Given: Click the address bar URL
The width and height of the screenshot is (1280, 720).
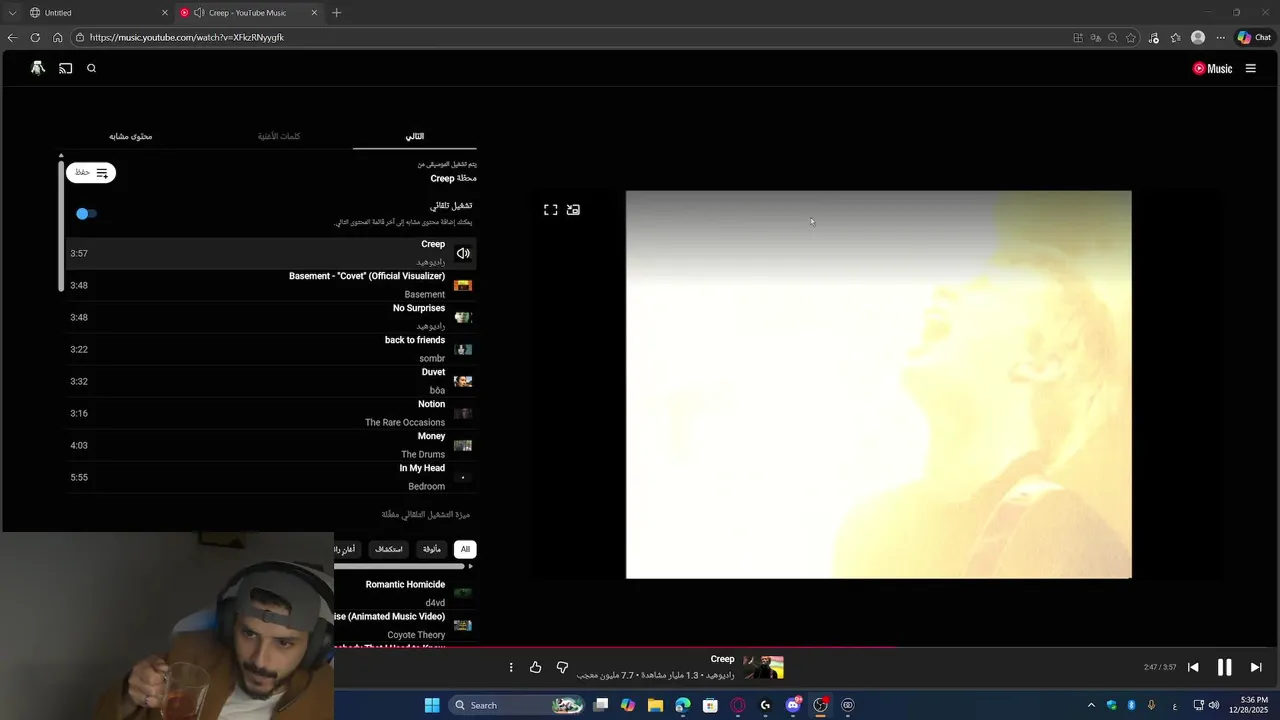Looking at the screenshot, I should tap(187, 37).
